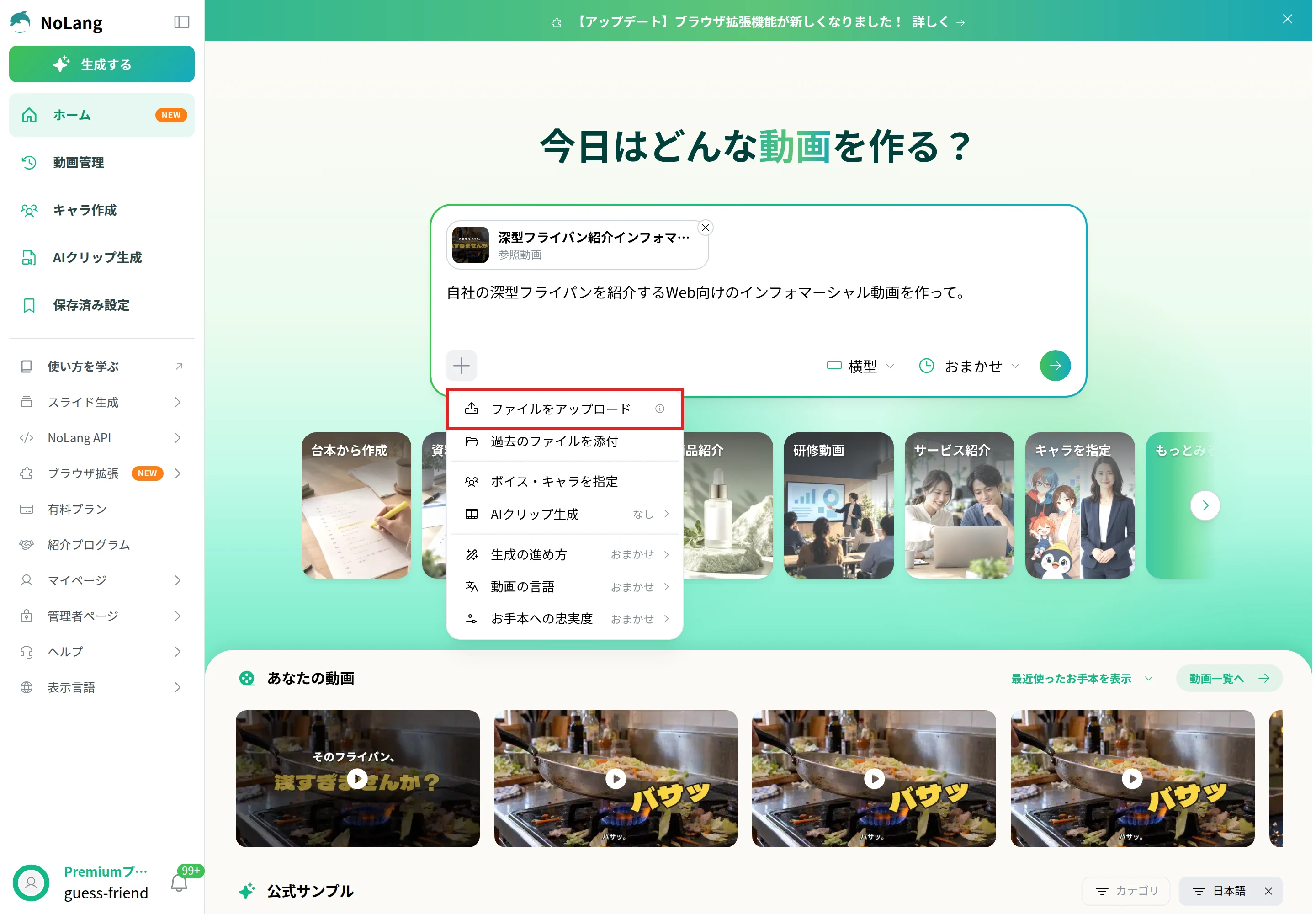Open the お手本への忠実度 submenu
The height and width of the screenshot is (914, 1316).
tap(564, 619)
